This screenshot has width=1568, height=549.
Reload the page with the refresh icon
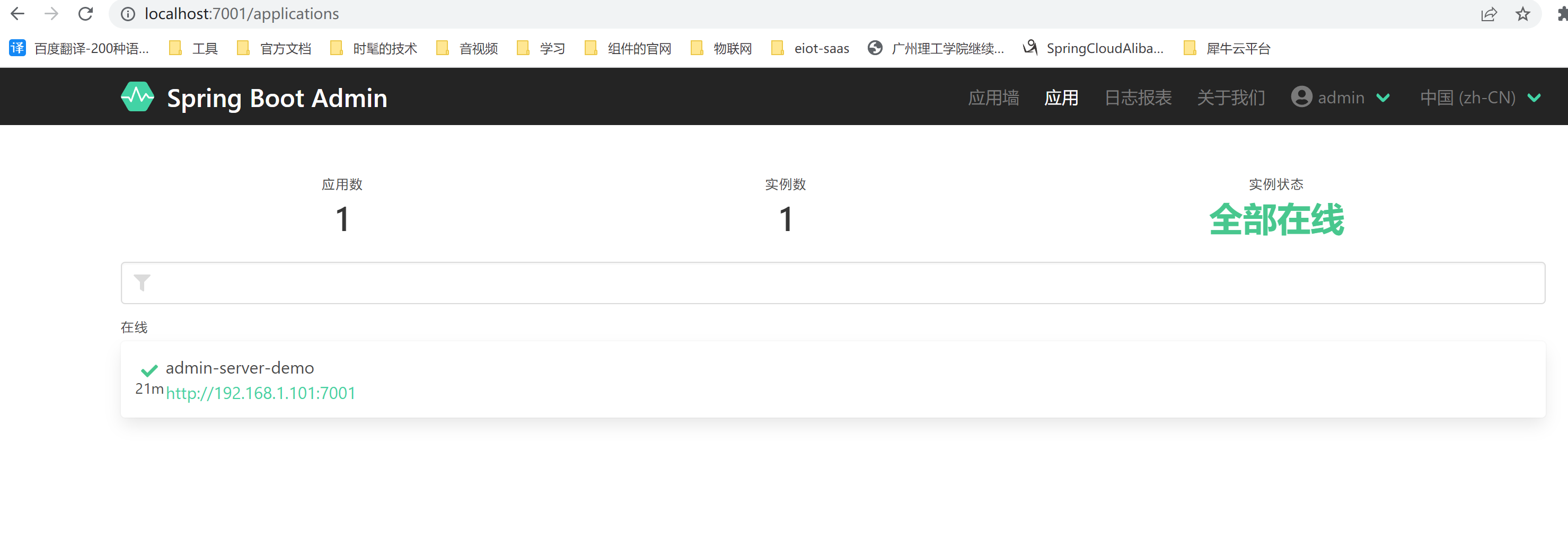pyautogui.click(x=86, y=13)
